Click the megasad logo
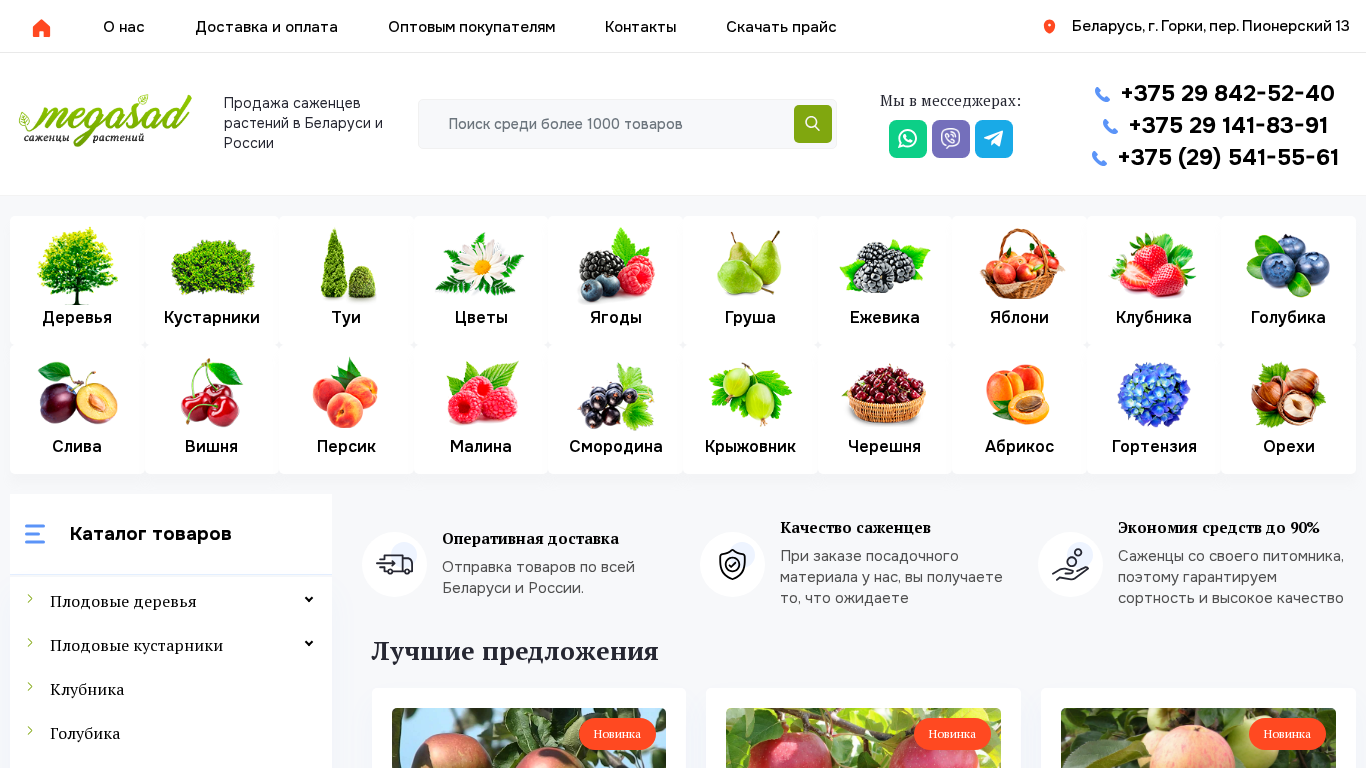 click(105, 121)
